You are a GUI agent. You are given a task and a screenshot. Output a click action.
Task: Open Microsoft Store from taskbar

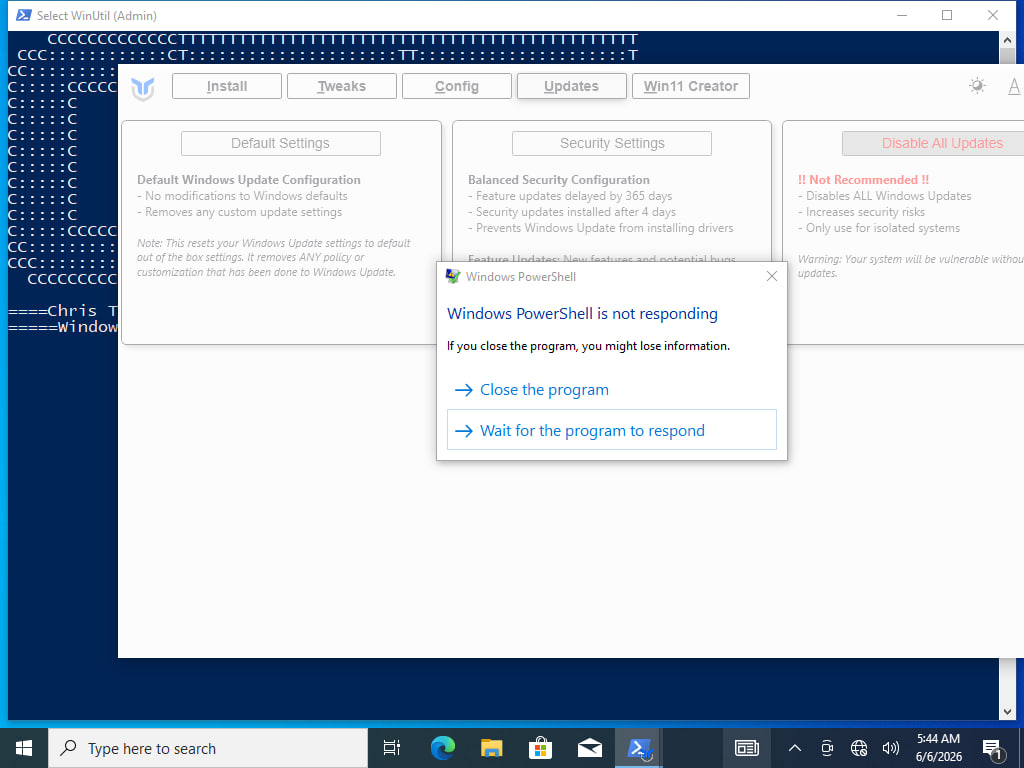540,748
